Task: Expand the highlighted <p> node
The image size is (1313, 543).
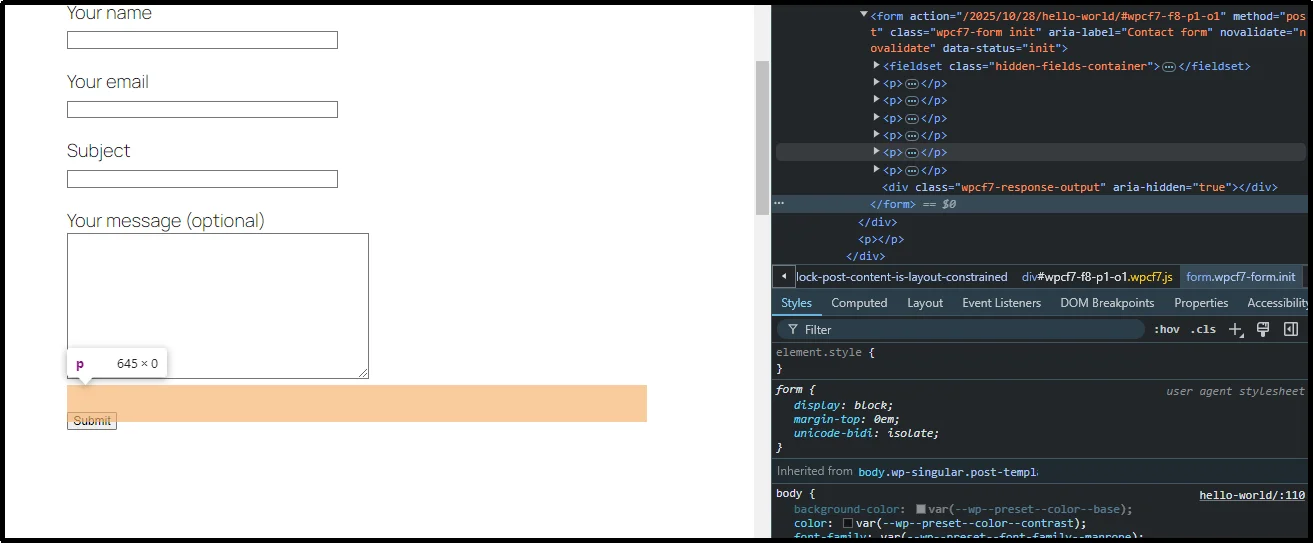Action: (877, 152)
